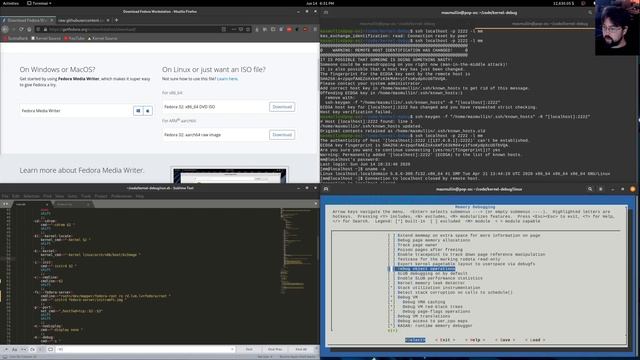Follow the 'Learn here' link
640x360 pixels.
[227, 79]
